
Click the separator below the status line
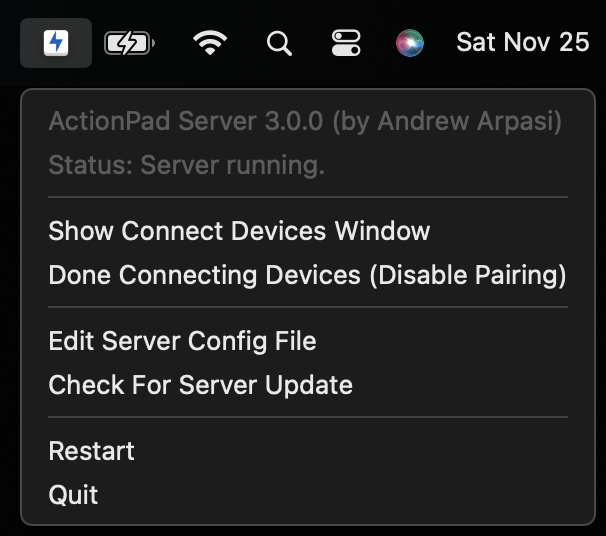pos(308,197)
